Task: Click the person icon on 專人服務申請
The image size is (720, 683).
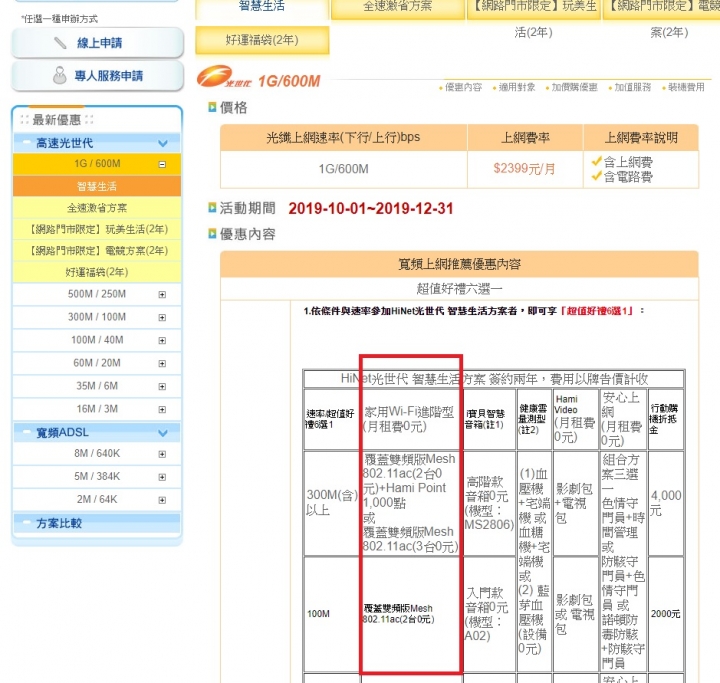Action: pos(59,75)
